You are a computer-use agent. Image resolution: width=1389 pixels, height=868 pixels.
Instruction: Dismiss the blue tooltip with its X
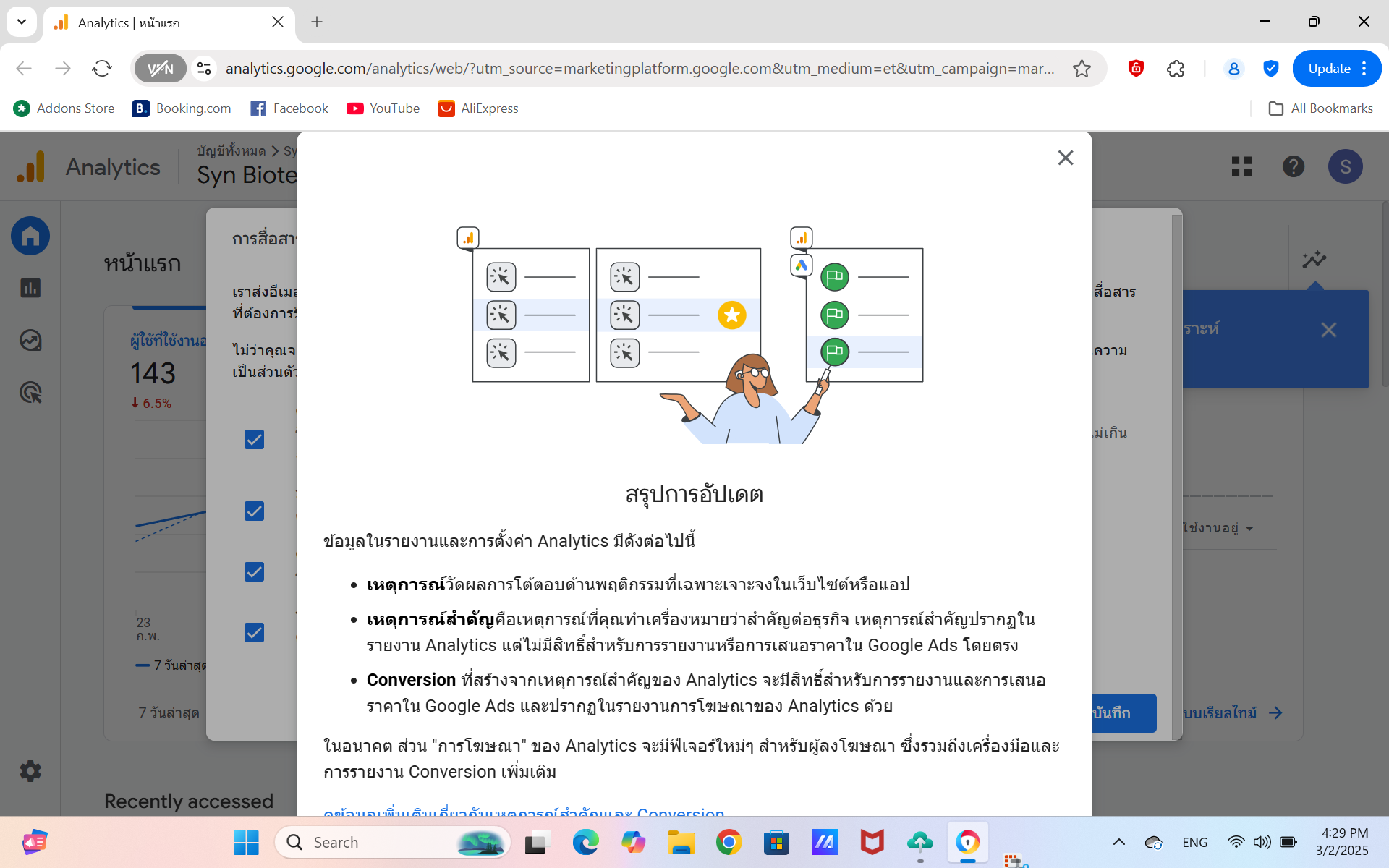1329,330
